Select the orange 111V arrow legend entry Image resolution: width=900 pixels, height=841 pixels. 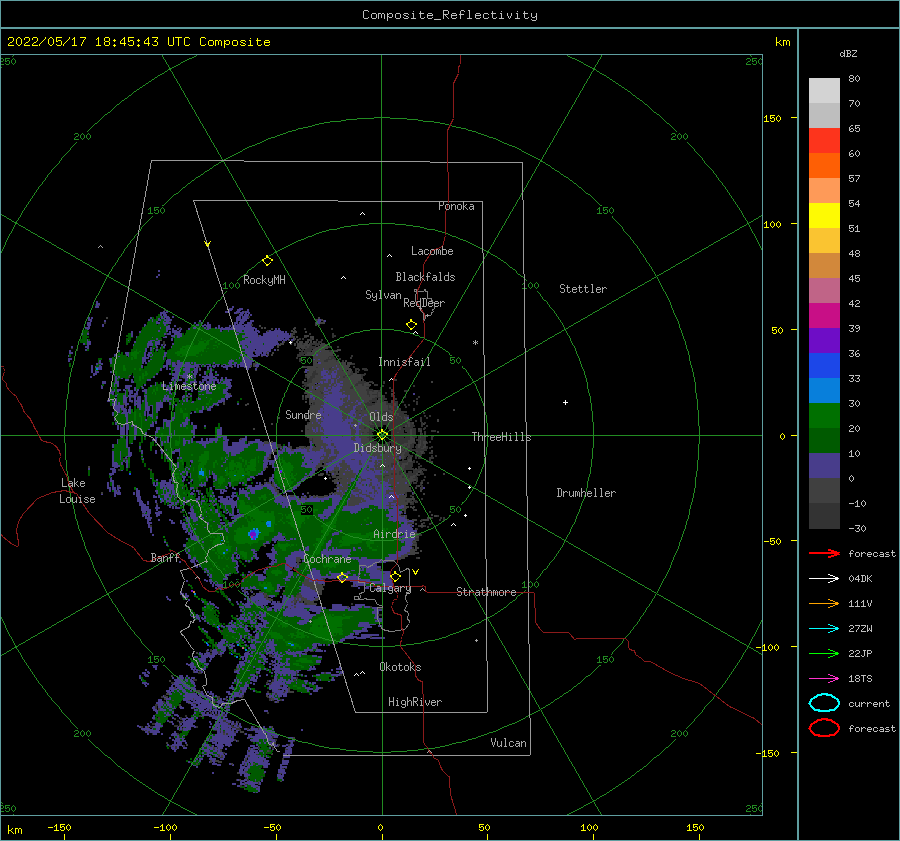point(824,603)
